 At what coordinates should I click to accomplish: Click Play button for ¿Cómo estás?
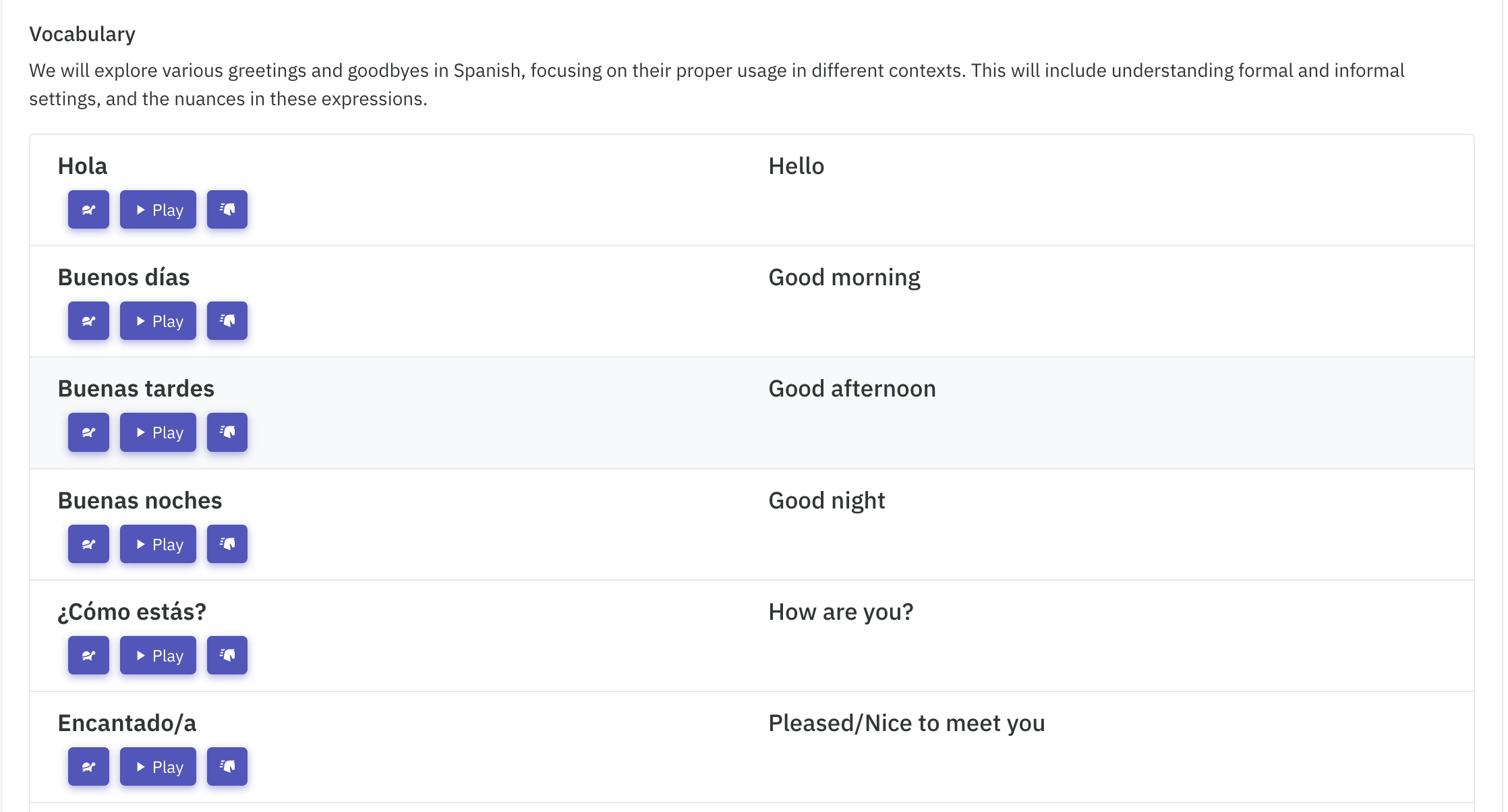click(158, 656)
